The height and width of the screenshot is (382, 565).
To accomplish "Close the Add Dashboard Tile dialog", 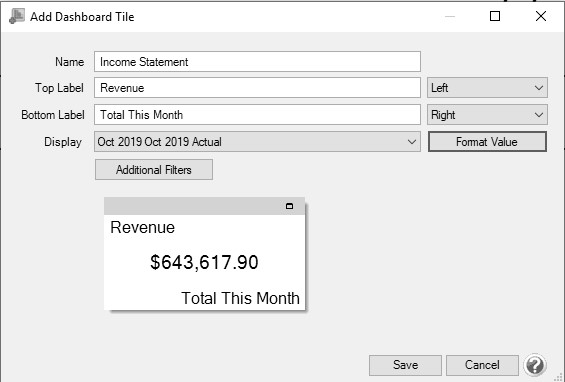I will point(541,16).
